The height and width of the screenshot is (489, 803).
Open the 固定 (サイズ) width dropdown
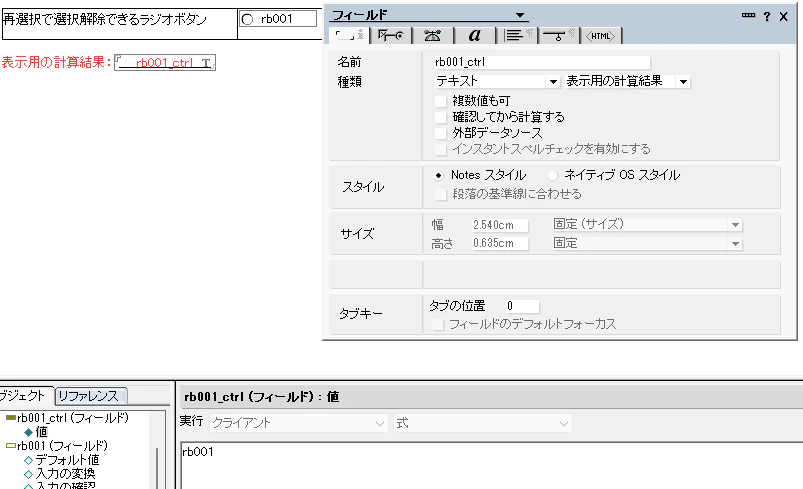(735, 225)
